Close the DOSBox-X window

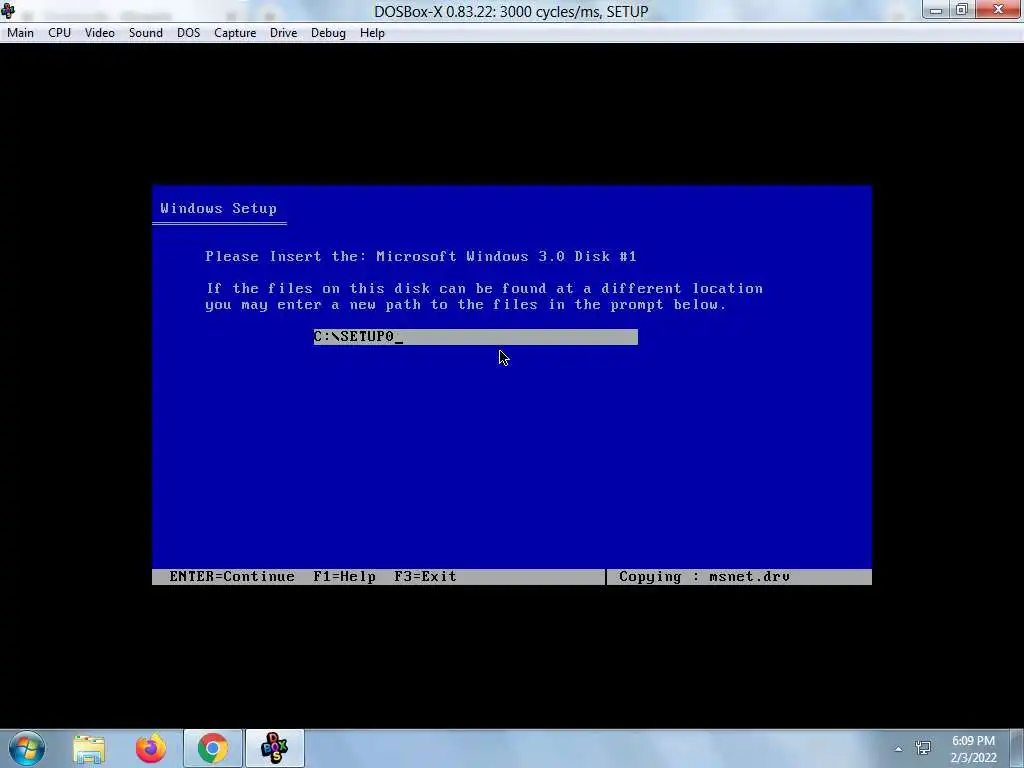click(x=998, y=10)
